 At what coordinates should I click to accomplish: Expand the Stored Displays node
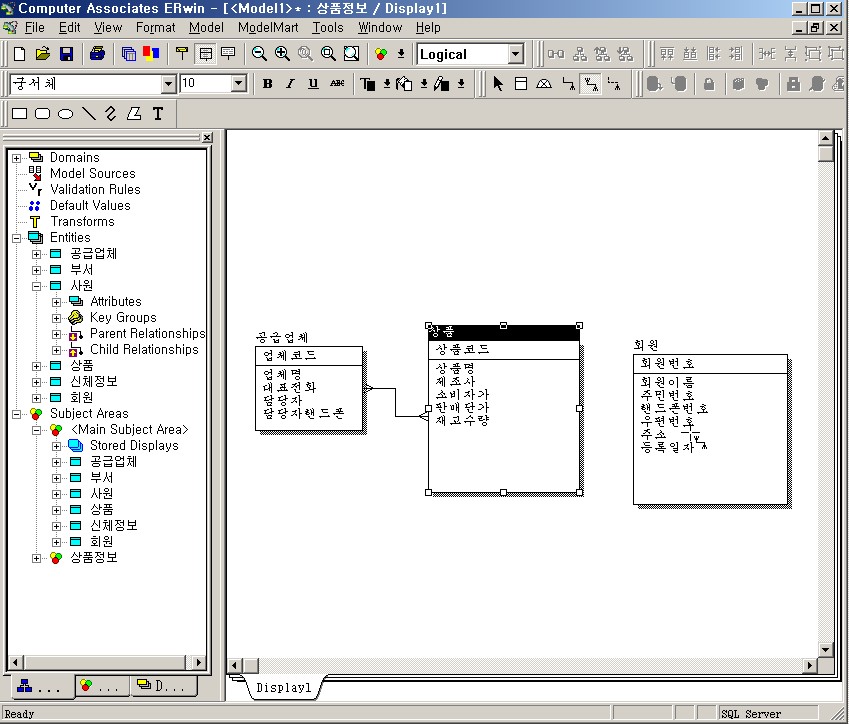click(x=56, y=446)
